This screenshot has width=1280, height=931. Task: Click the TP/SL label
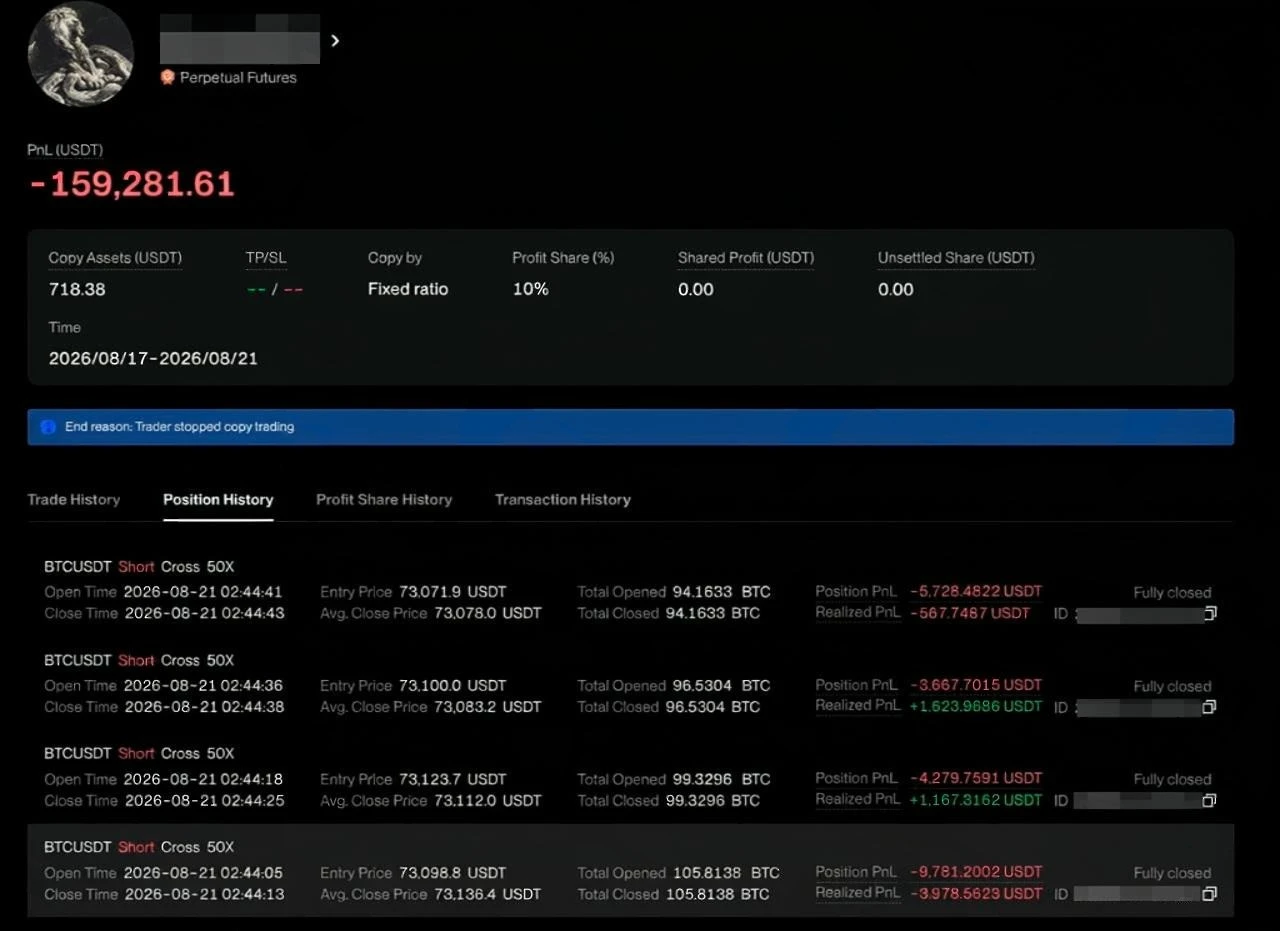266,258
